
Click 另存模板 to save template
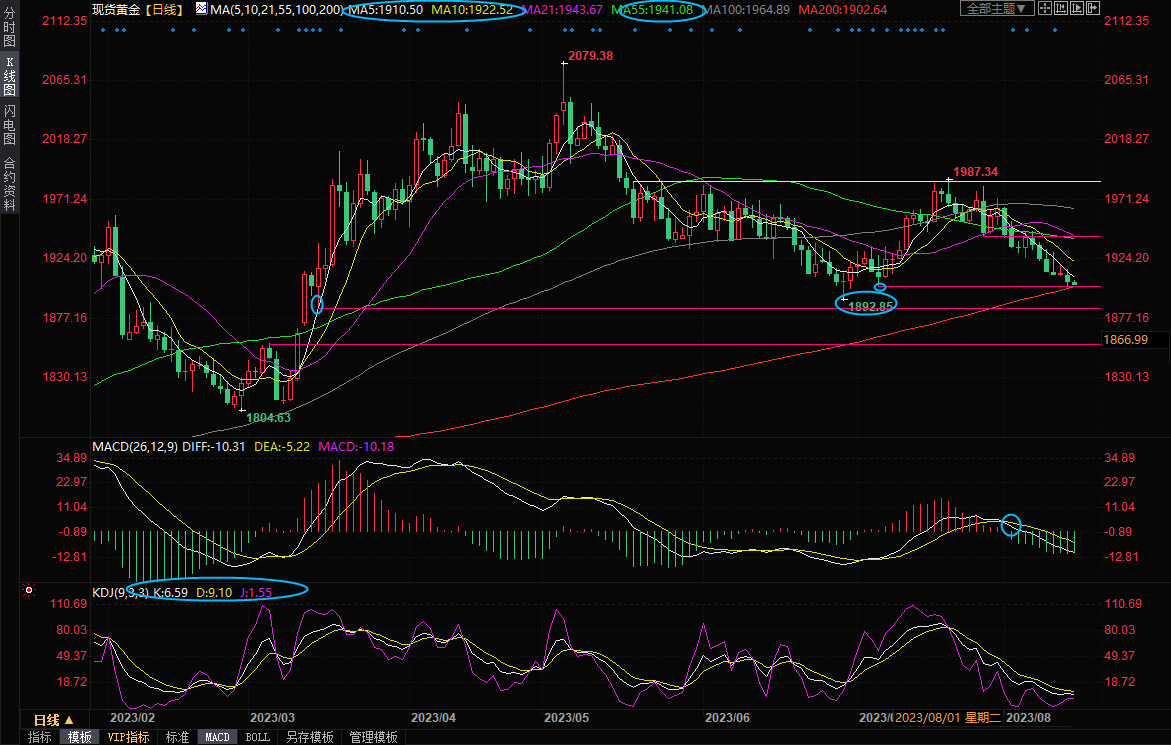[x=310, y=737]
